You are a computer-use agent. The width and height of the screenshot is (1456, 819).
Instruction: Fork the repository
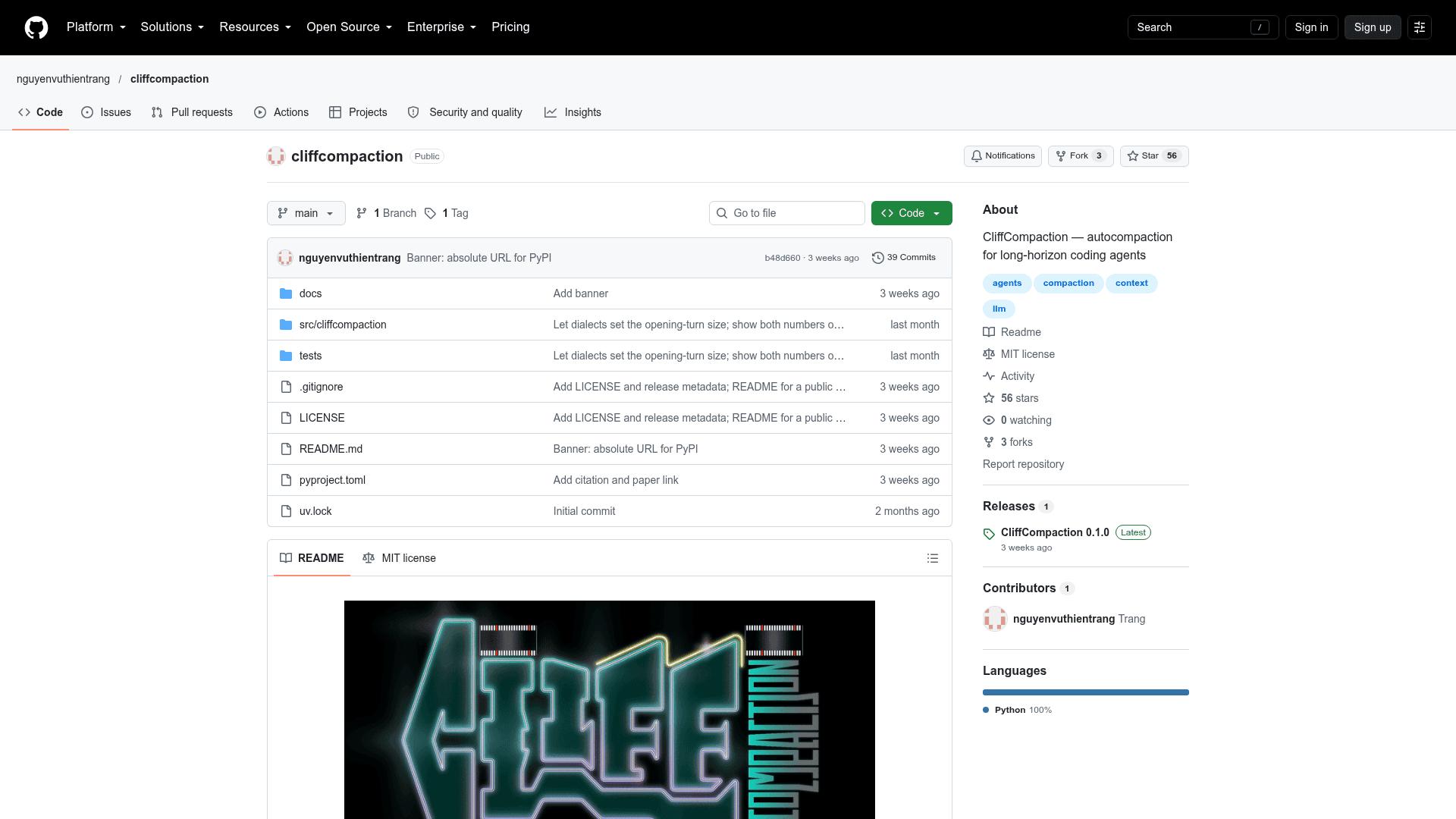point(1081,156)
